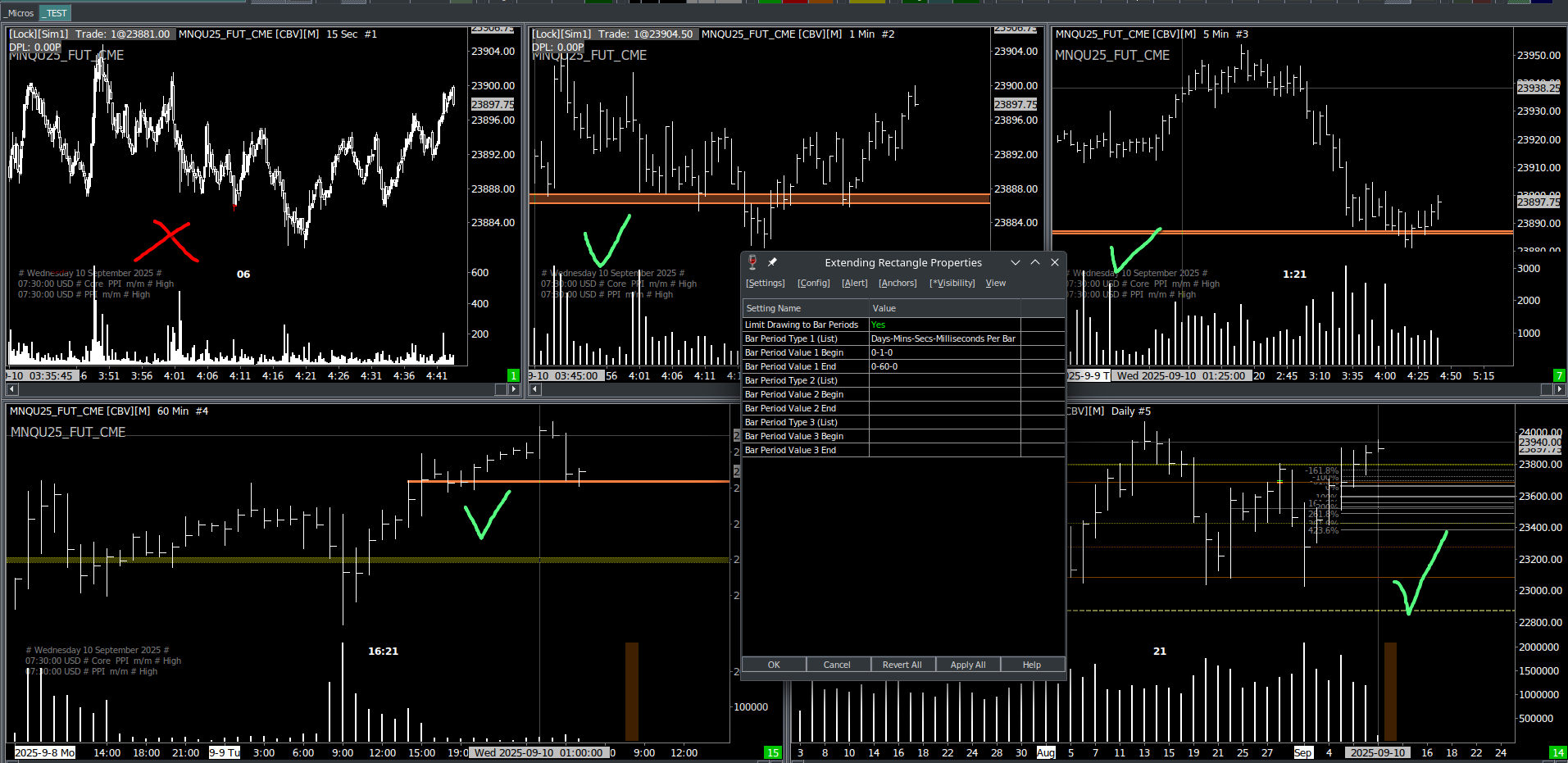Image resolution: width=1568 pixels, height=763 pixels.
Task: Click the 423.6% Fibonacci label on the Daily chart
Action: click(x=1323, y=530)
